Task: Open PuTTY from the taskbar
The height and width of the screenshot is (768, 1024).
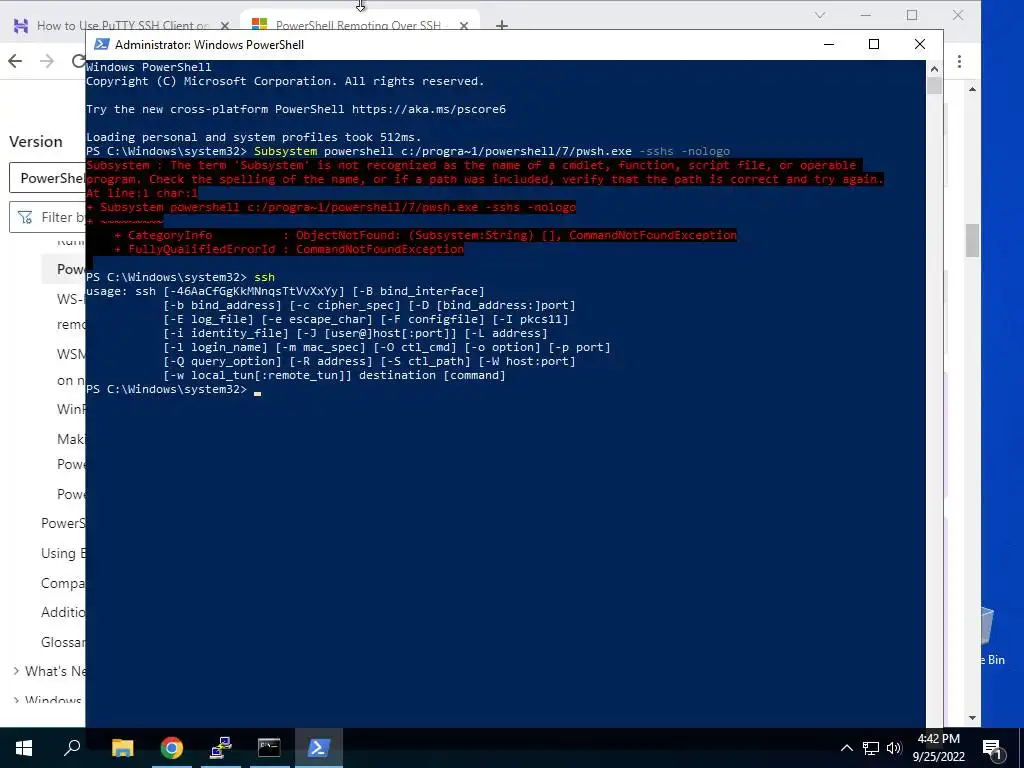Action: coord(221,748)
